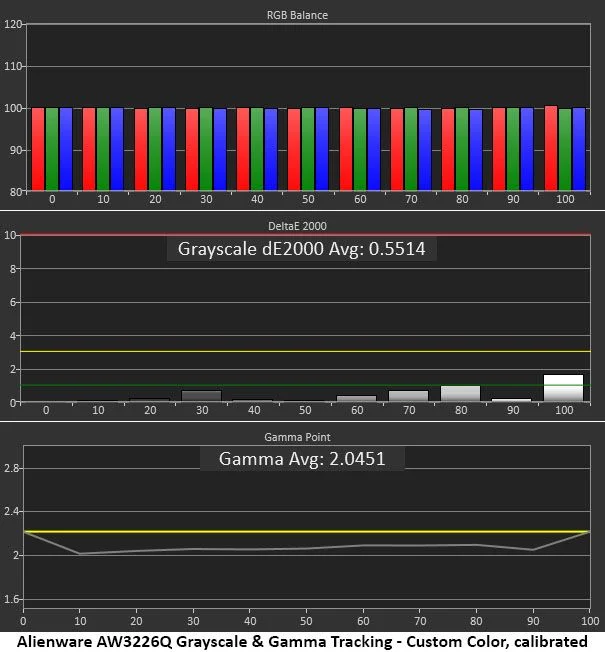Click the blue bar at 70 in RGB Balance
Screen dimensions: 605x652
425,150
